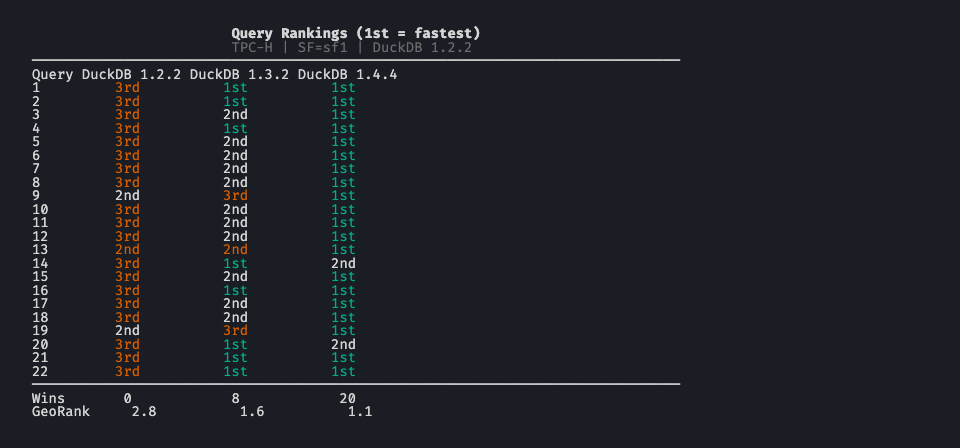This screenshot has height=448, width=960.
Task: Click query 10's '3rd' under DuckDB 1.2.2
Action: 127,209
